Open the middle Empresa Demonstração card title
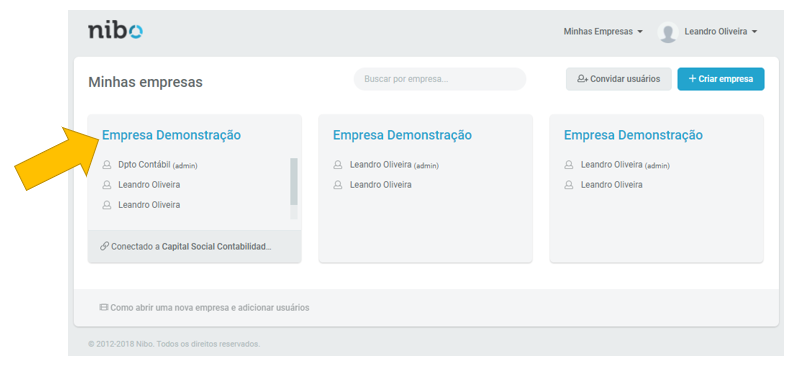 (x=402, y=135)
